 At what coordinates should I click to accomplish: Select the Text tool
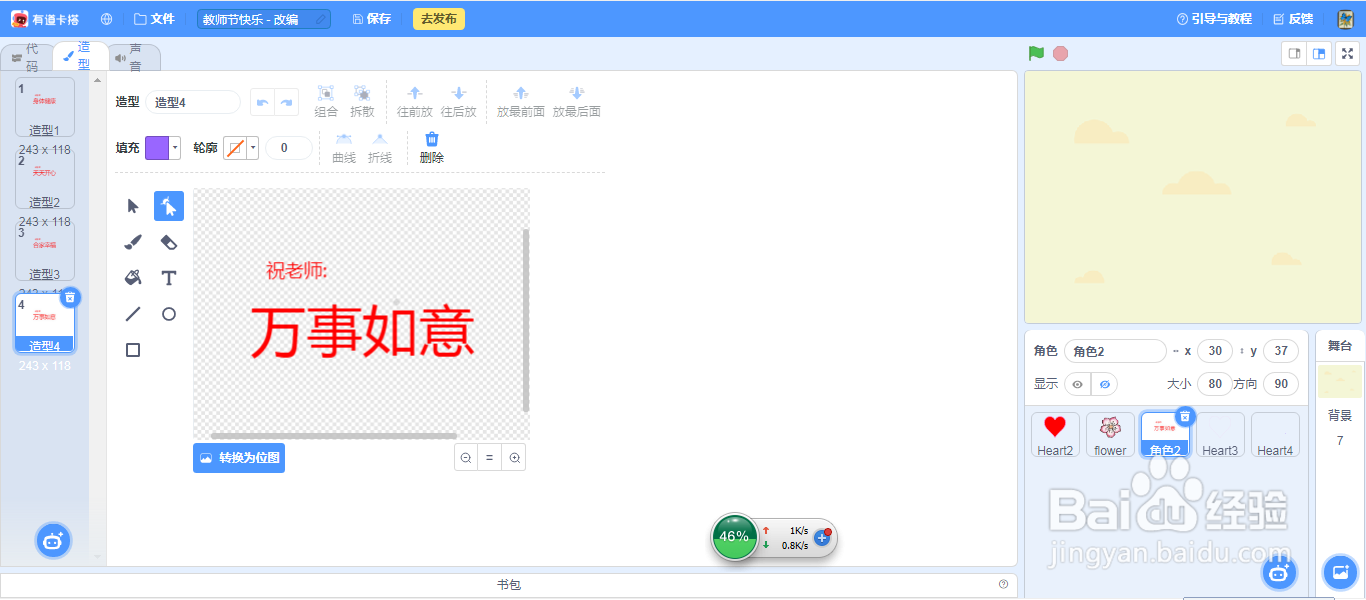(x=168, y=277)
